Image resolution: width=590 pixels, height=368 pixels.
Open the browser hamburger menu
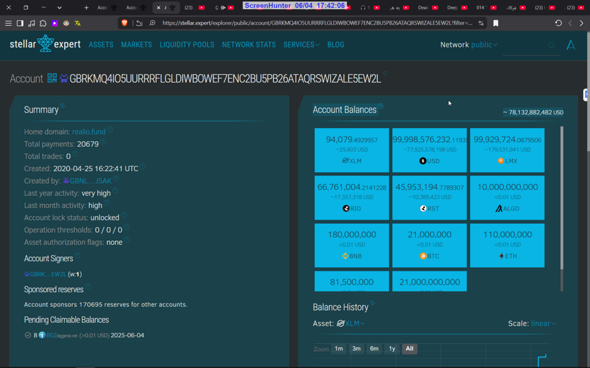(8, 23)
